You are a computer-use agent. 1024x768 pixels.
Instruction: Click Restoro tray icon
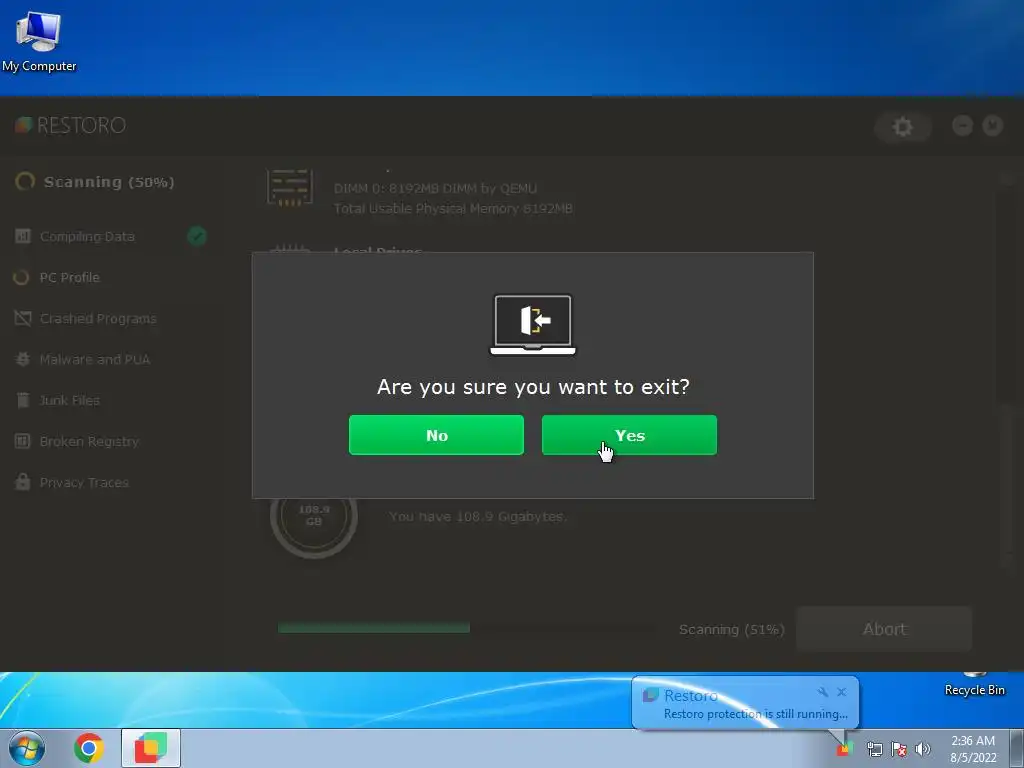coord(844,750)
